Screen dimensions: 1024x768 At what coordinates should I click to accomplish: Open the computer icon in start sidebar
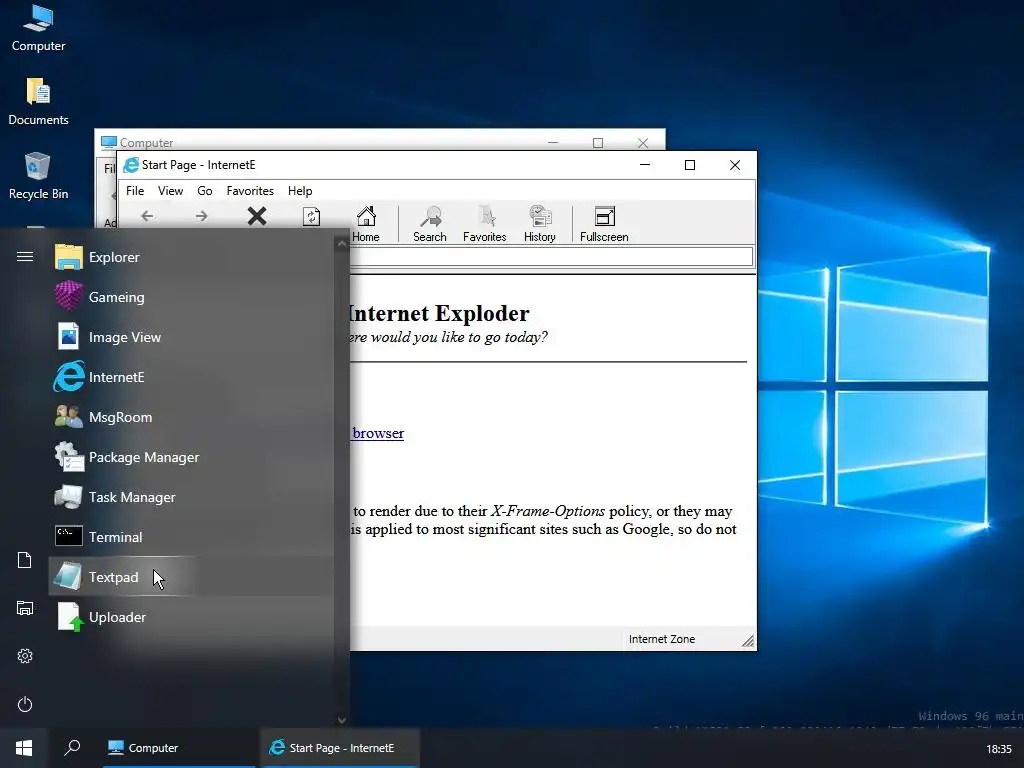coord(25,608)
